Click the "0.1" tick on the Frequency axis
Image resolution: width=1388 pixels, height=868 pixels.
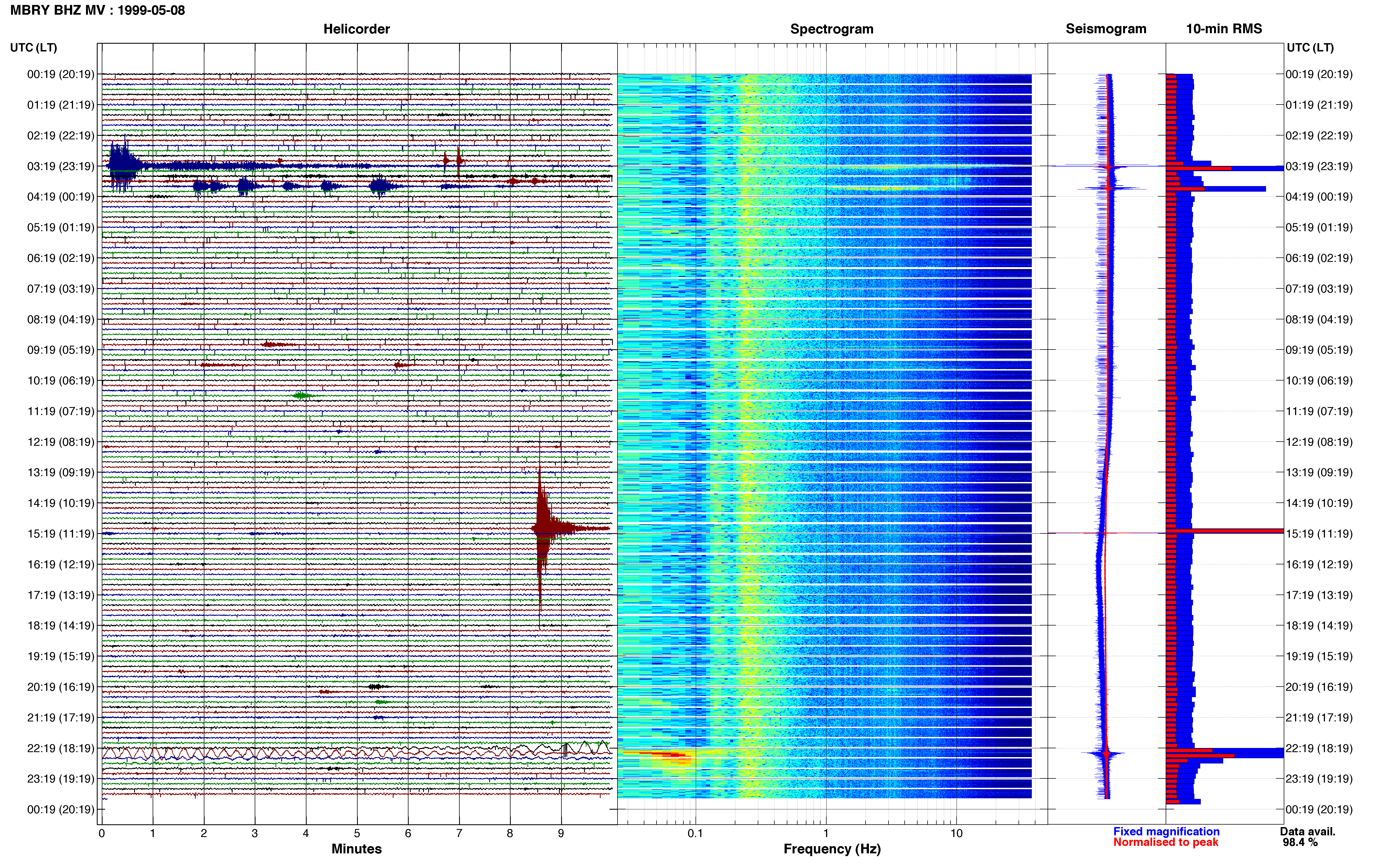[695, 833]
